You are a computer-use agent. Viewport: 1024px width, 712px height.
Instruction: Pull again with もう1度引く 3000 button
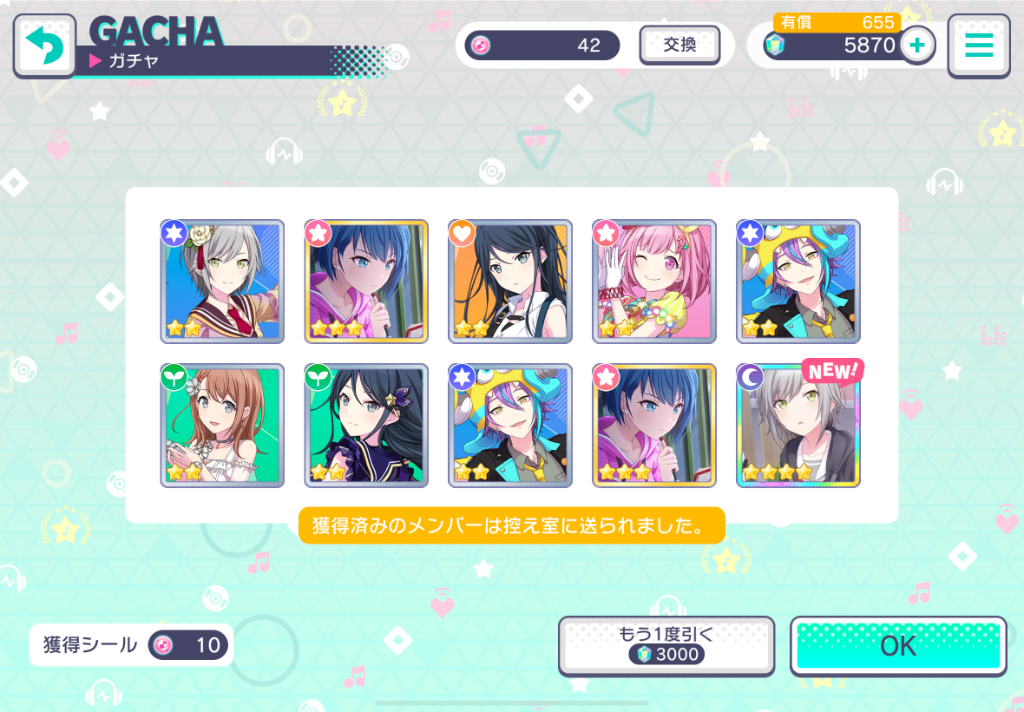click(666, 645)
